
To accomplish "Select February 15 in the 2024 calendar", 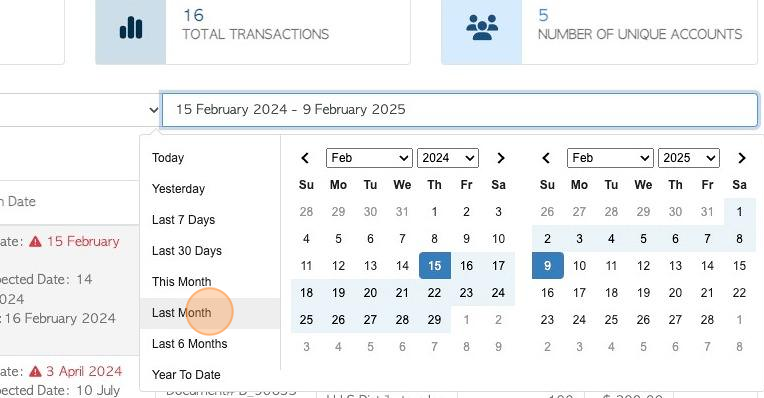I will (435, 265).
